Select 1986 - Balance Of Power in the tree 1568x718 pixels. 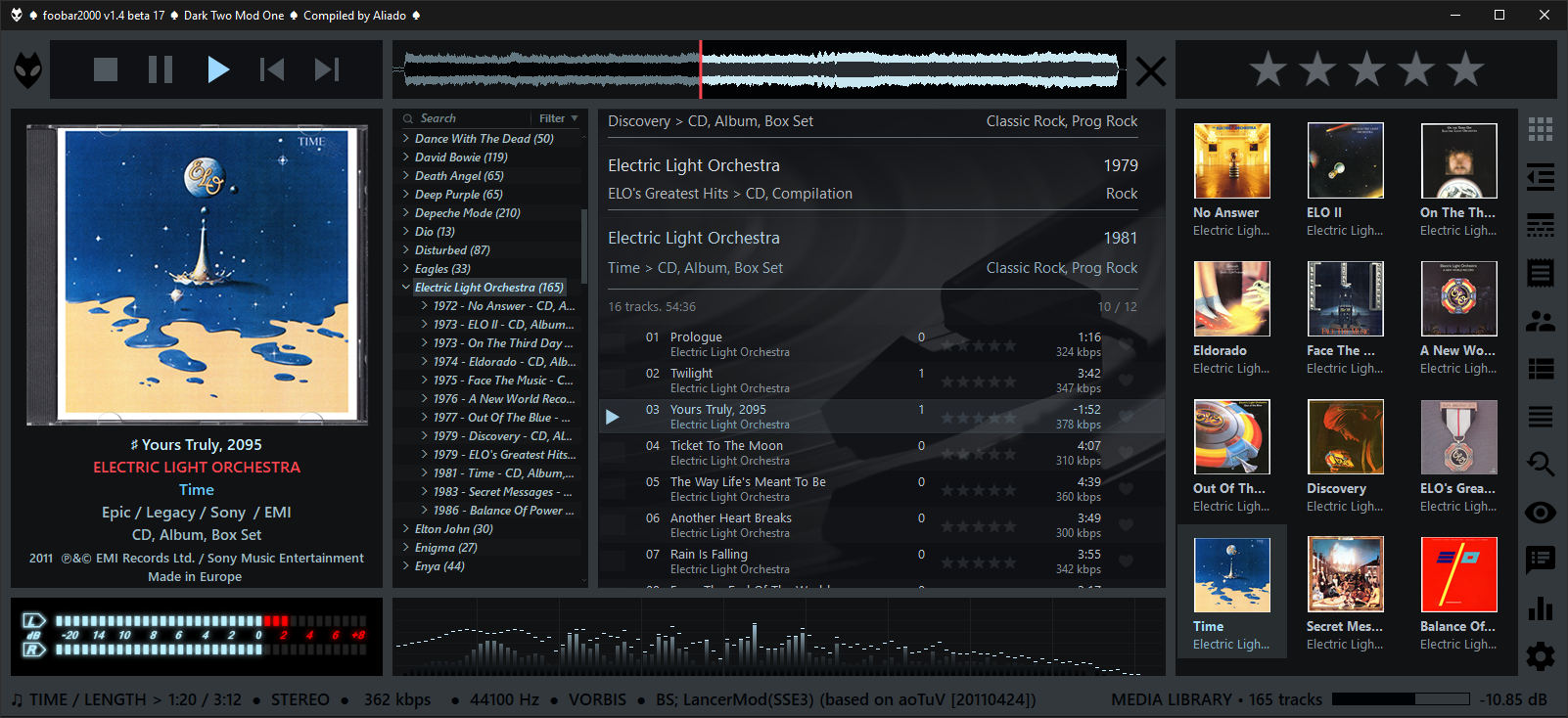(504, 511)
